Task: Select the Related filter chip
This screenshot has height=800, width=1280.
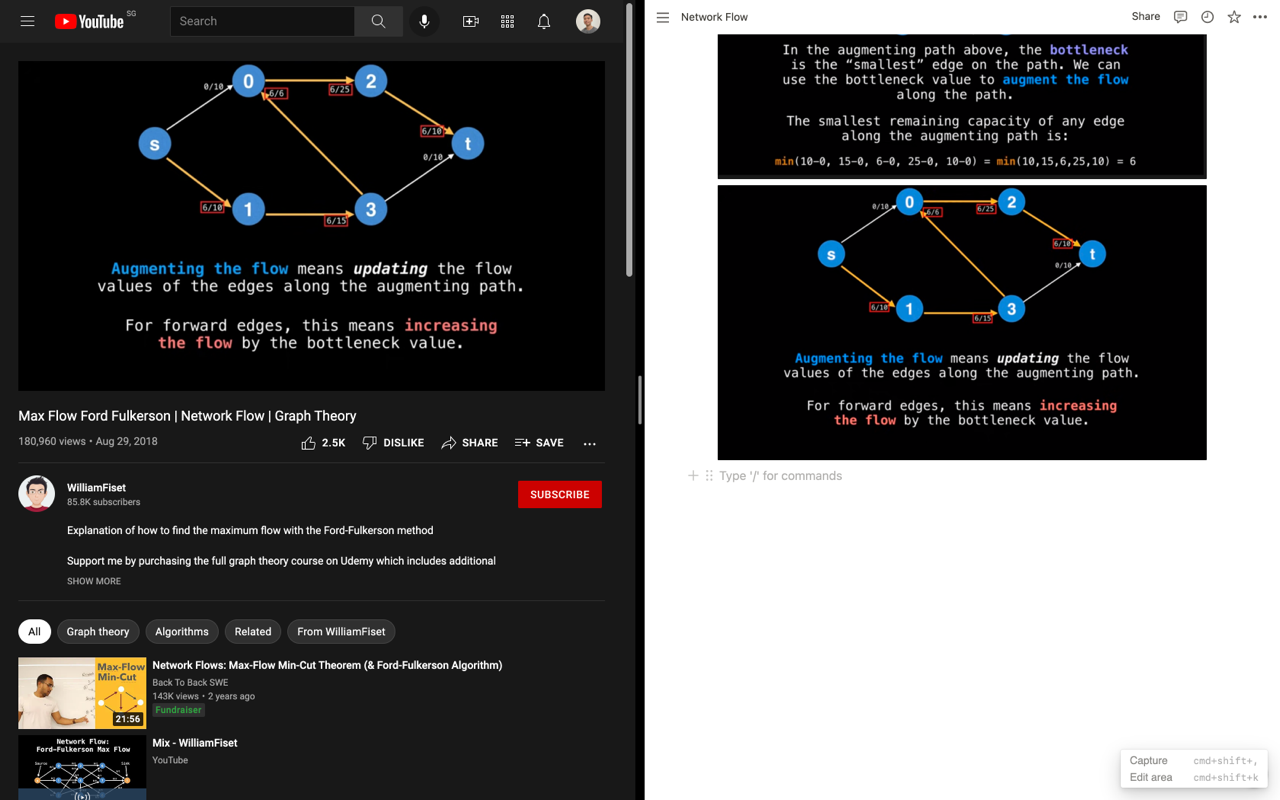Action: tap(253, 632)
